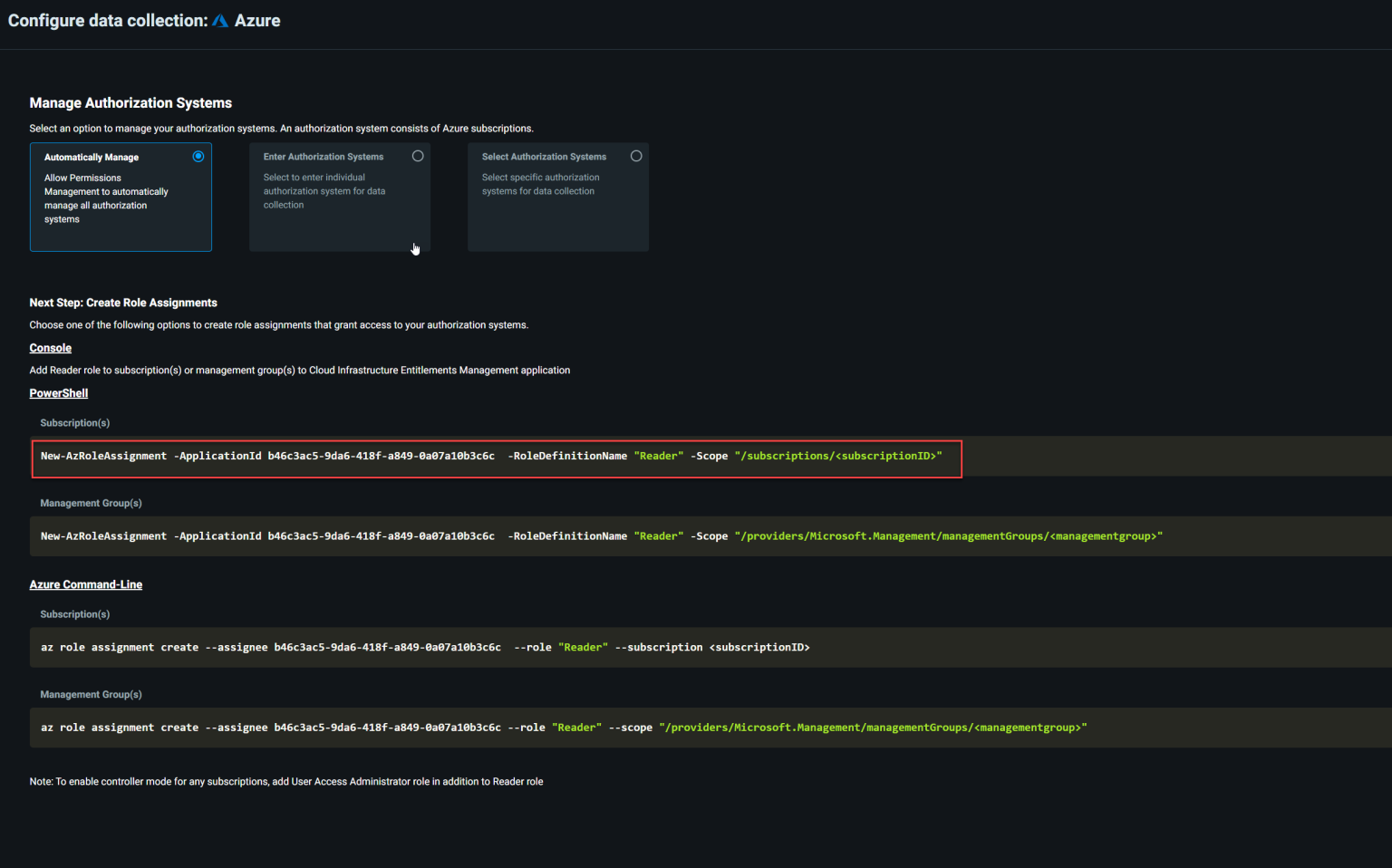1392x868 pixels.
Task: Click the Manage Authorization Systems heading
Action: [130, 102]
